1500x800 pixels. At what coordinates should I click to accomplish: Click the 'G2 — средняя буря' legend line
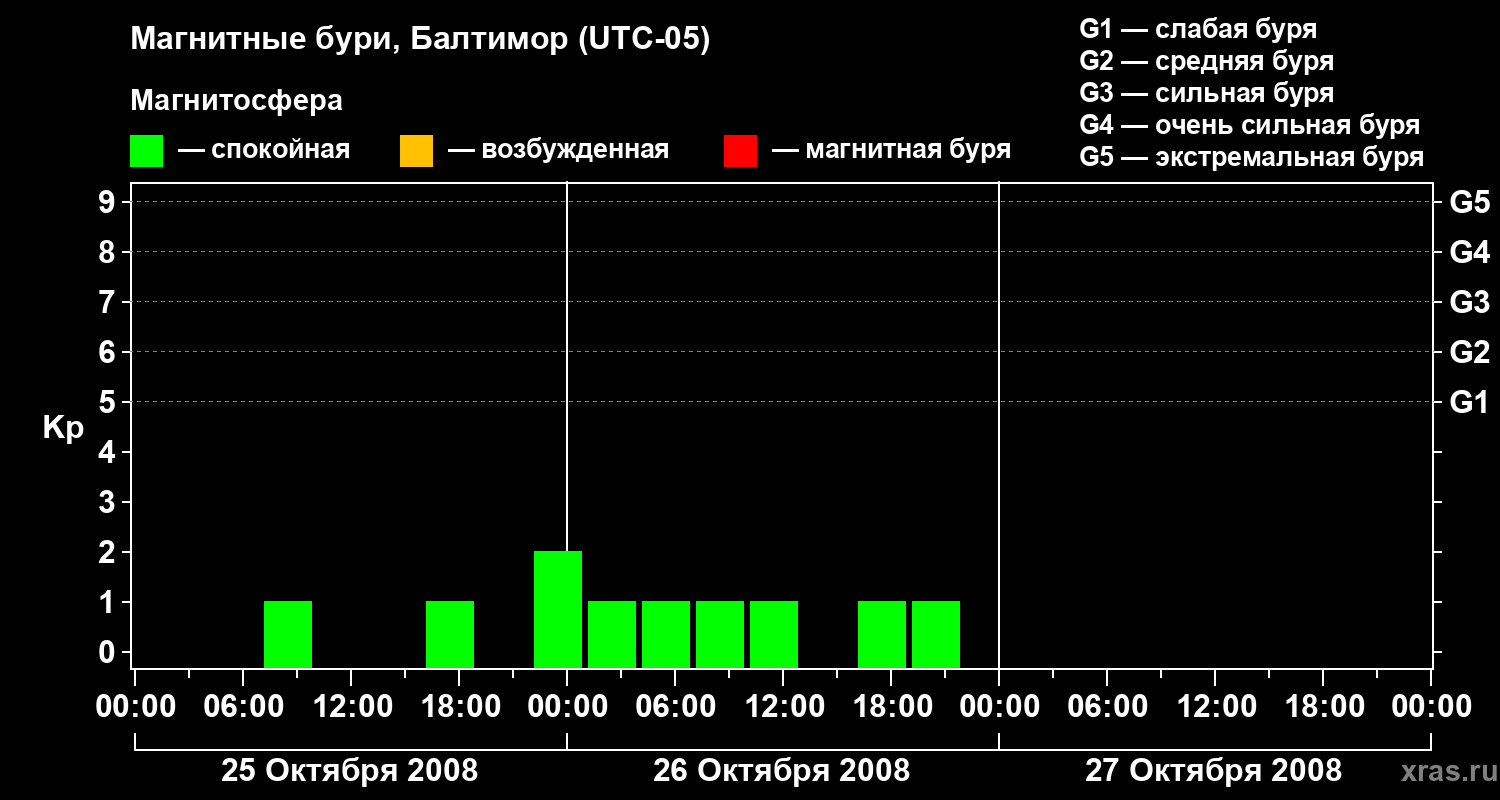click(1207, 61)
